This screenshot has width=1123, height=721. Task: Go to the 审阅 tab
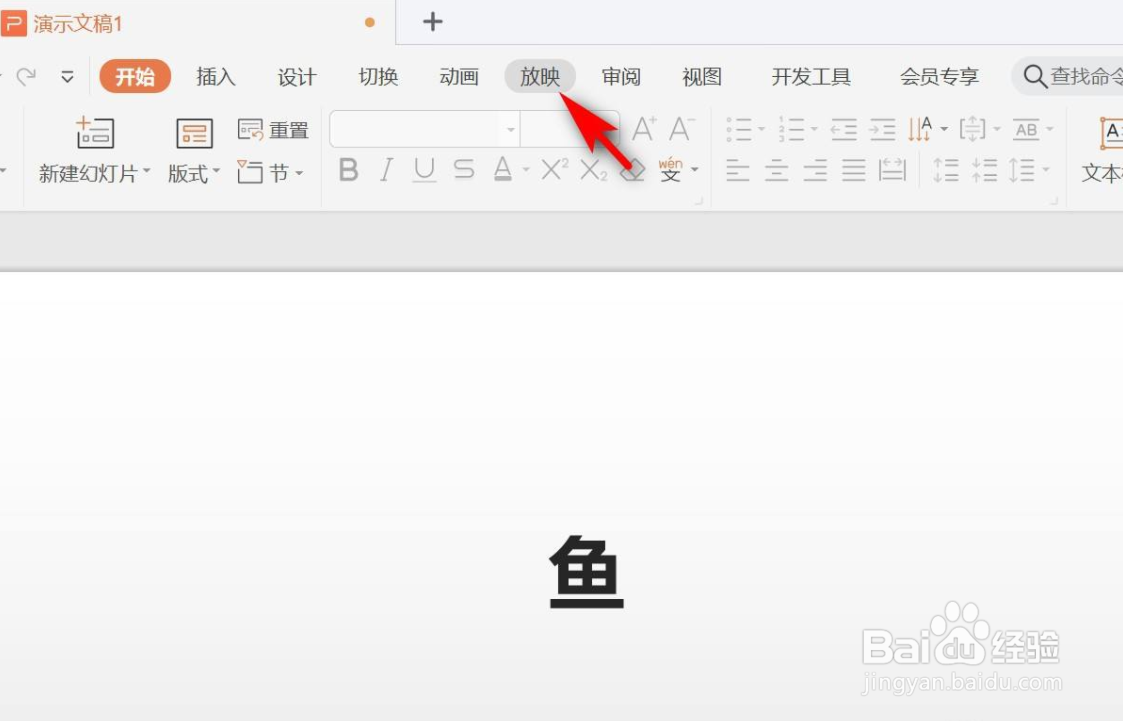(x=621, y=77)
